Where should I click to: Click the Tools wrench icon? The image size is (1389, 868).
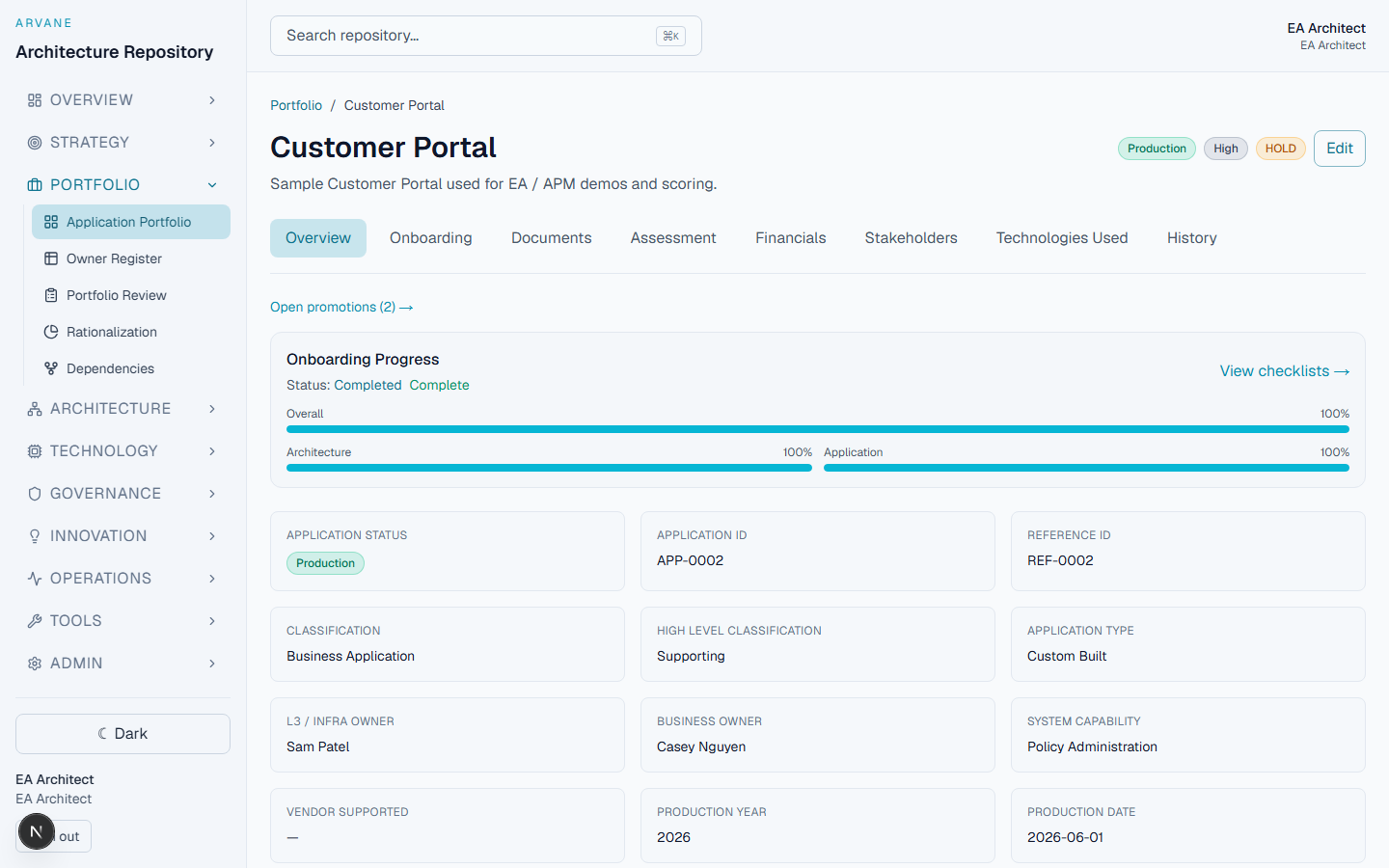[x=35, y=621]
